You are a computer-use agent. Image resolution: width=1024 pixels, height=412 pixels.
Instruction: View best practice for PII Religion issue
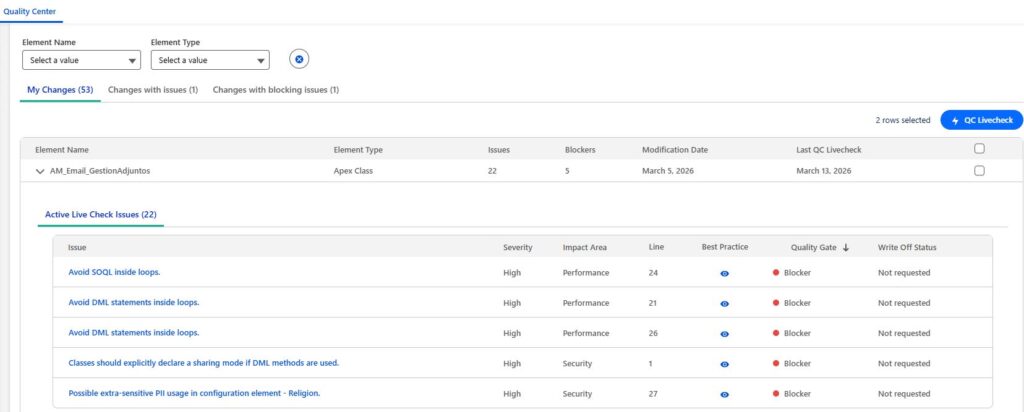tap(725, 394)
